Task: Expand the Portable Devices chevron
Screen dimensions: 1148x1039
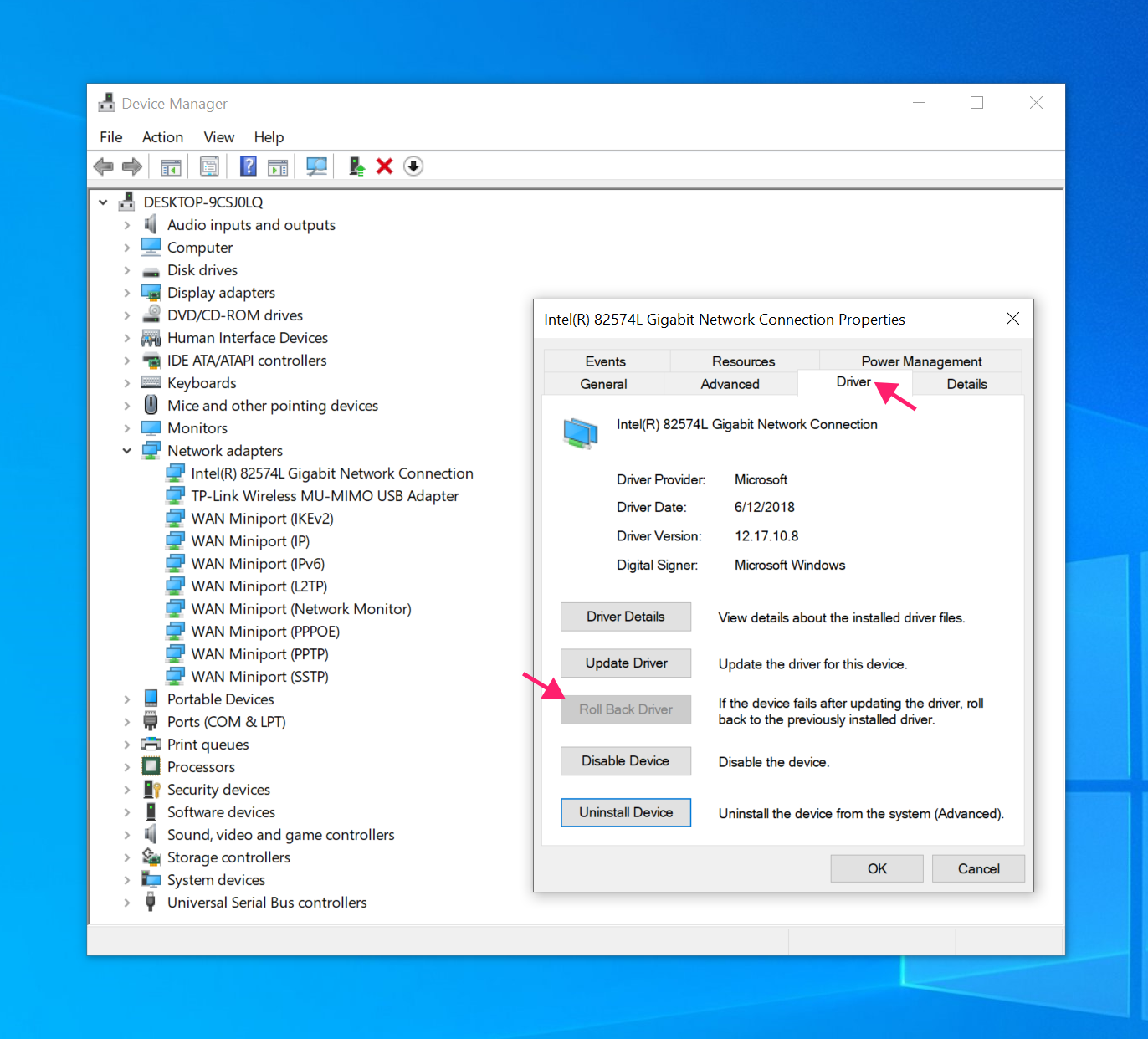Action: (127, 699)
